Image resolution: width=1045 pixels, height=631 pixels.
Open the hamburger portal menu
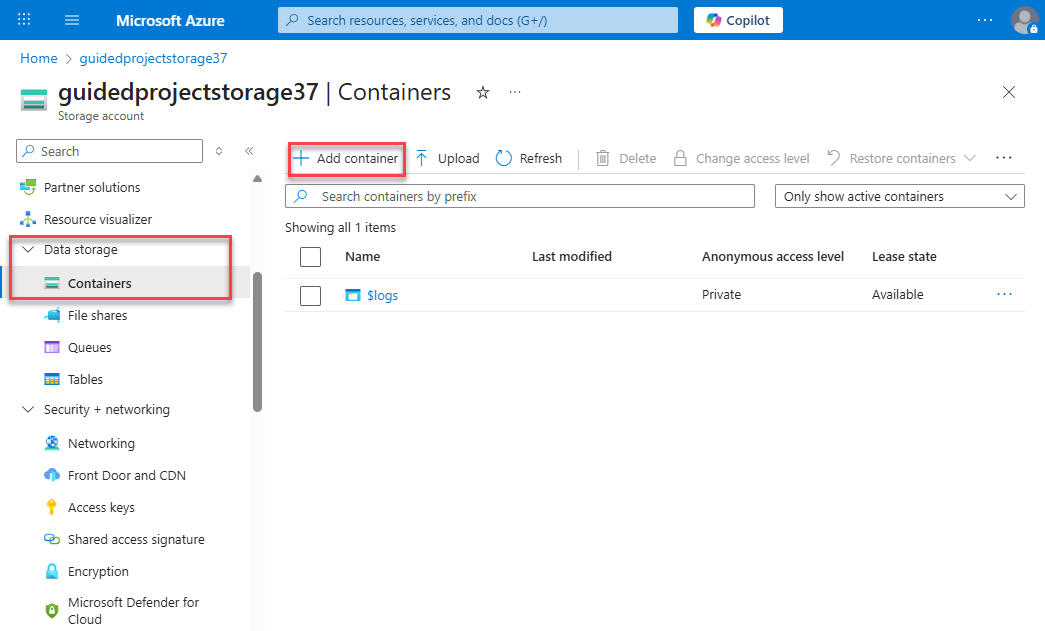pos(72,20)
